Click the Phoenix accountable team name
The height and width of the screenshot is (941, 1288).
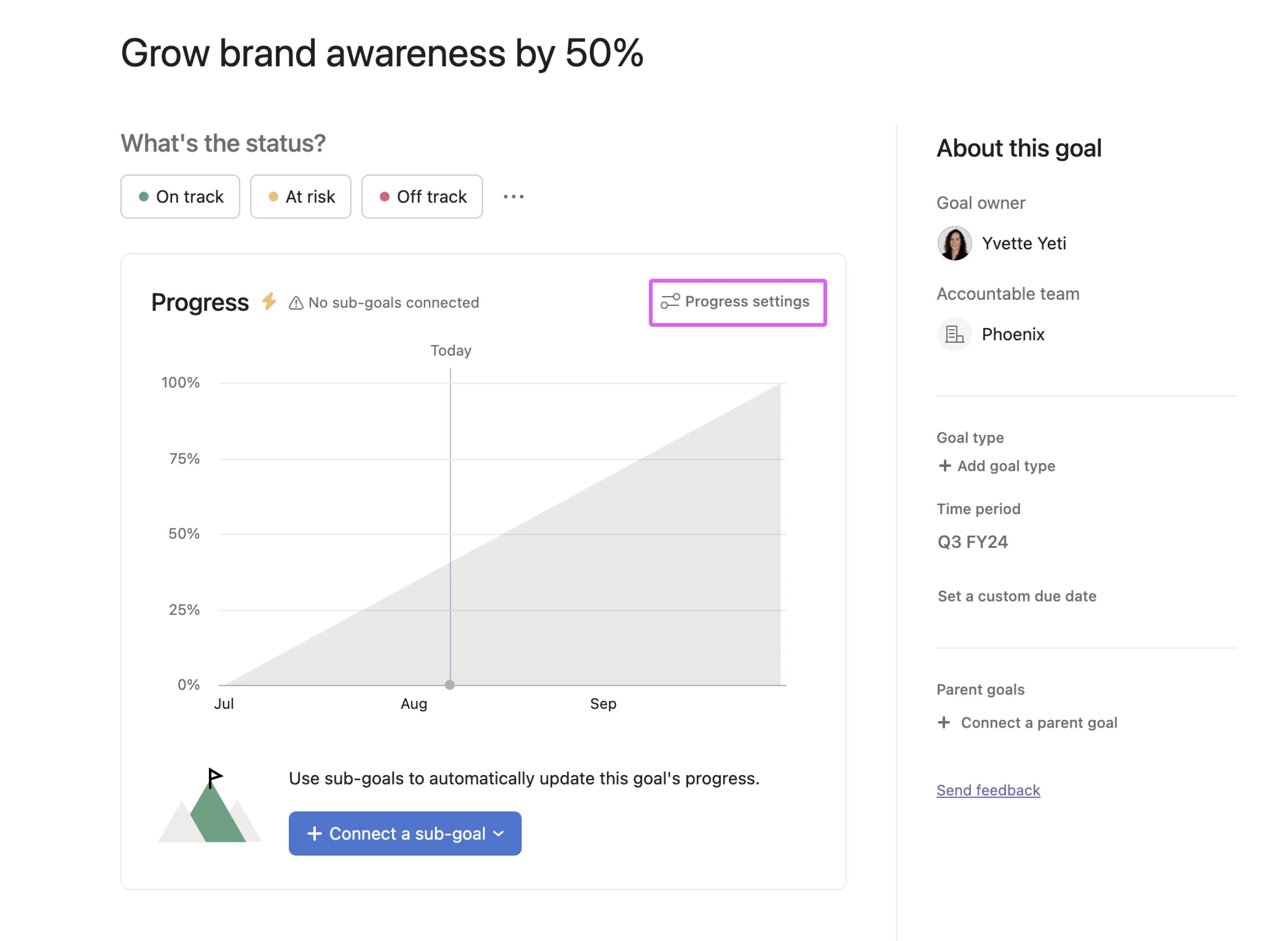(x=1013, y=335)
